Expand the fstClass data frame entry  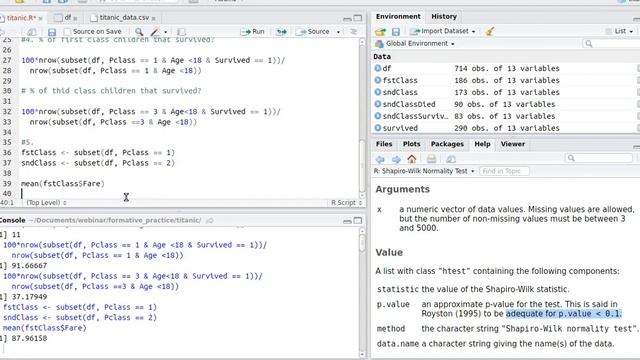coord(378,80)
